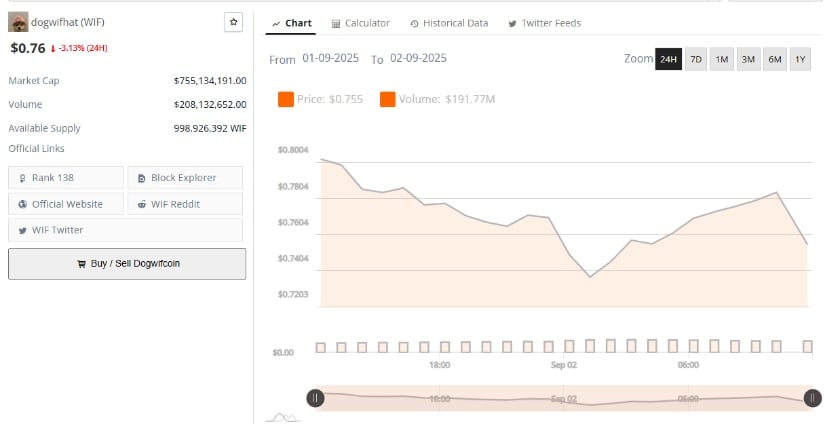Image resolution: width=825 pixels, height=424 pixels.
Task: Click the To date field 02-09-2025
Action: tap(418, 58)
